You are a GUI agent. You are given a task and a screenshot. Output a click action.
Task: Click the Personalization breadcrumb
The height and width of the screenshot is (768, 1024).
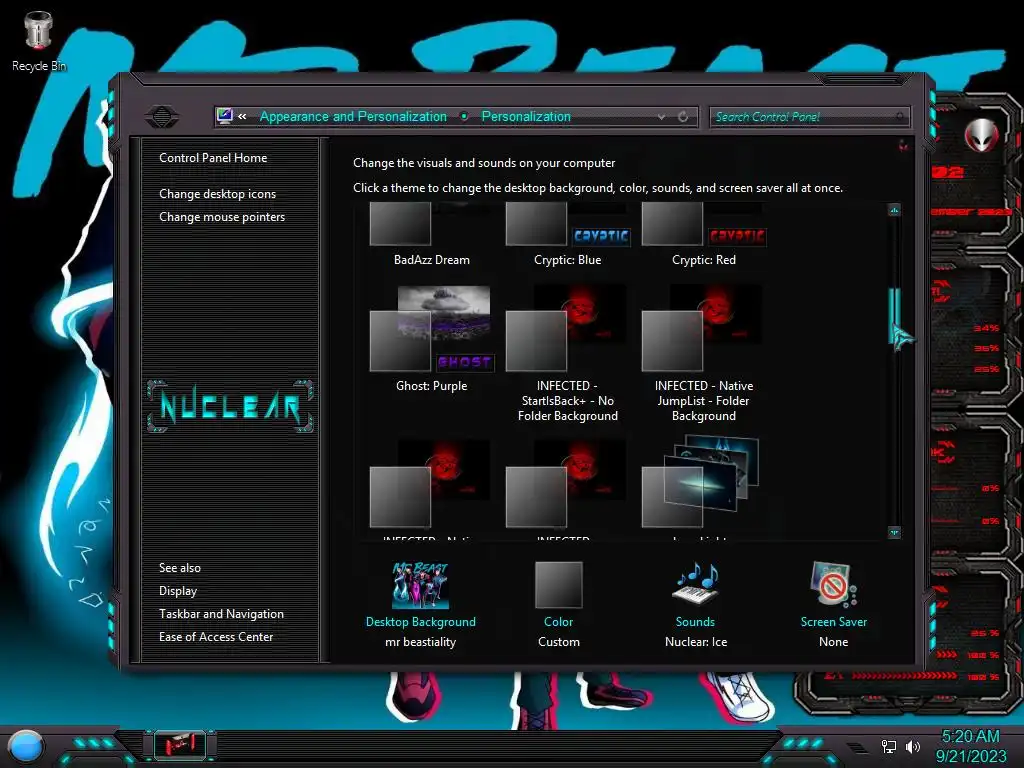coord(526,116)
